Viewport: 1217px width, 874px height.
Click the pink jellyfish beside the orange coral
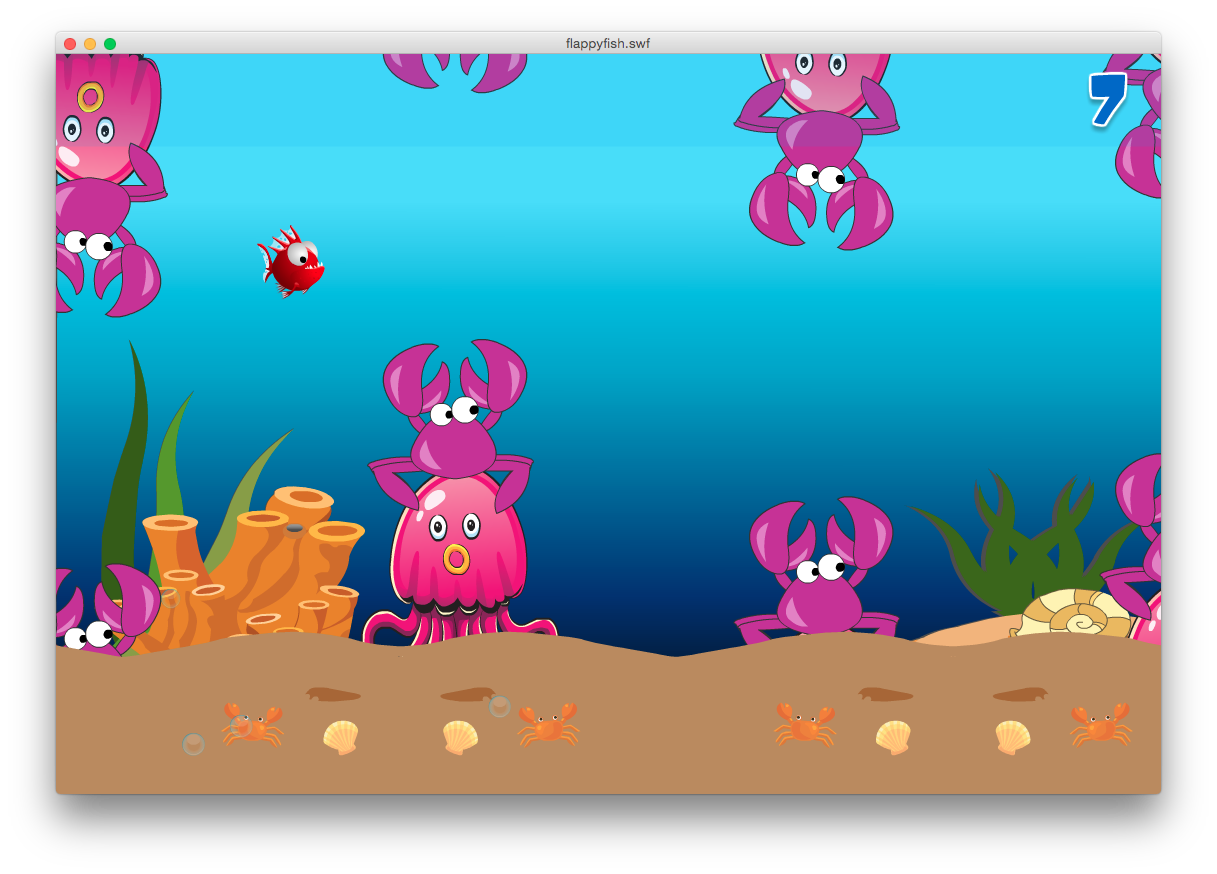[x=458, y=560]
